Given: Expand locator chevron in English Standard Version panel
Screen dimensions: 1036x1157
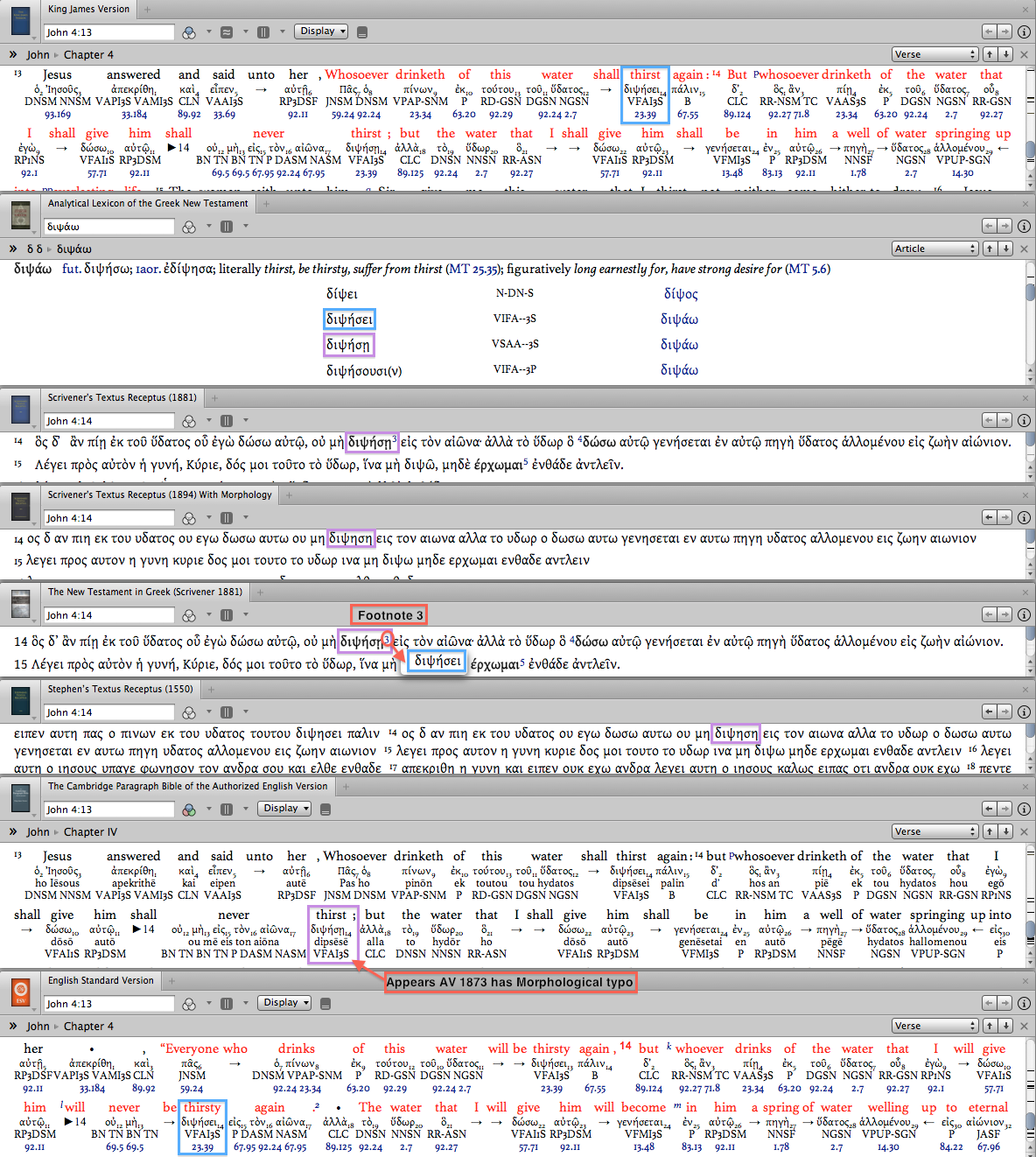Looking at the screenshot, I should 13,1026.
